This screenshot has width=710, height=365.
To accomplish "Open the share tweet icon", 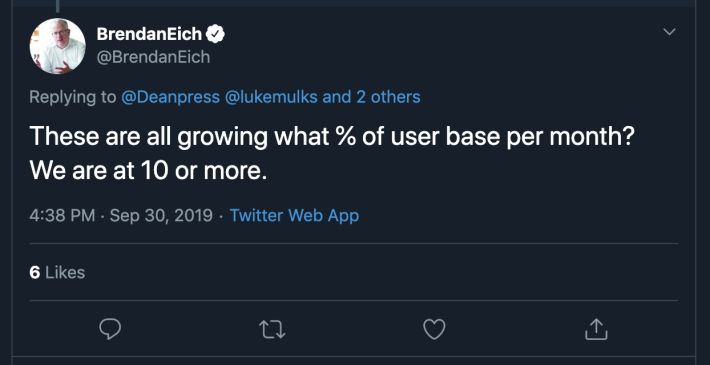I will pos(596,329).
